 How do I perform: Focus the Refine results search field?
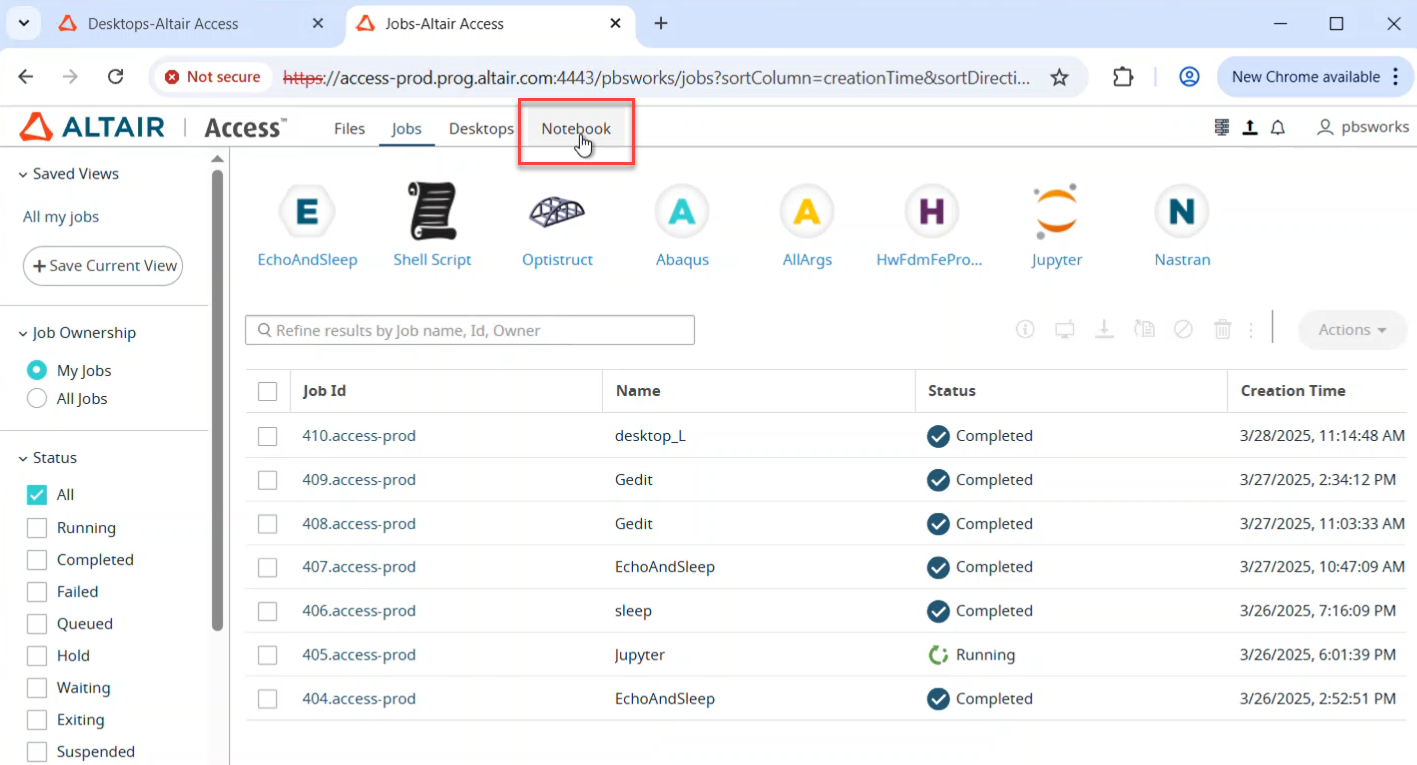(470, 330)
